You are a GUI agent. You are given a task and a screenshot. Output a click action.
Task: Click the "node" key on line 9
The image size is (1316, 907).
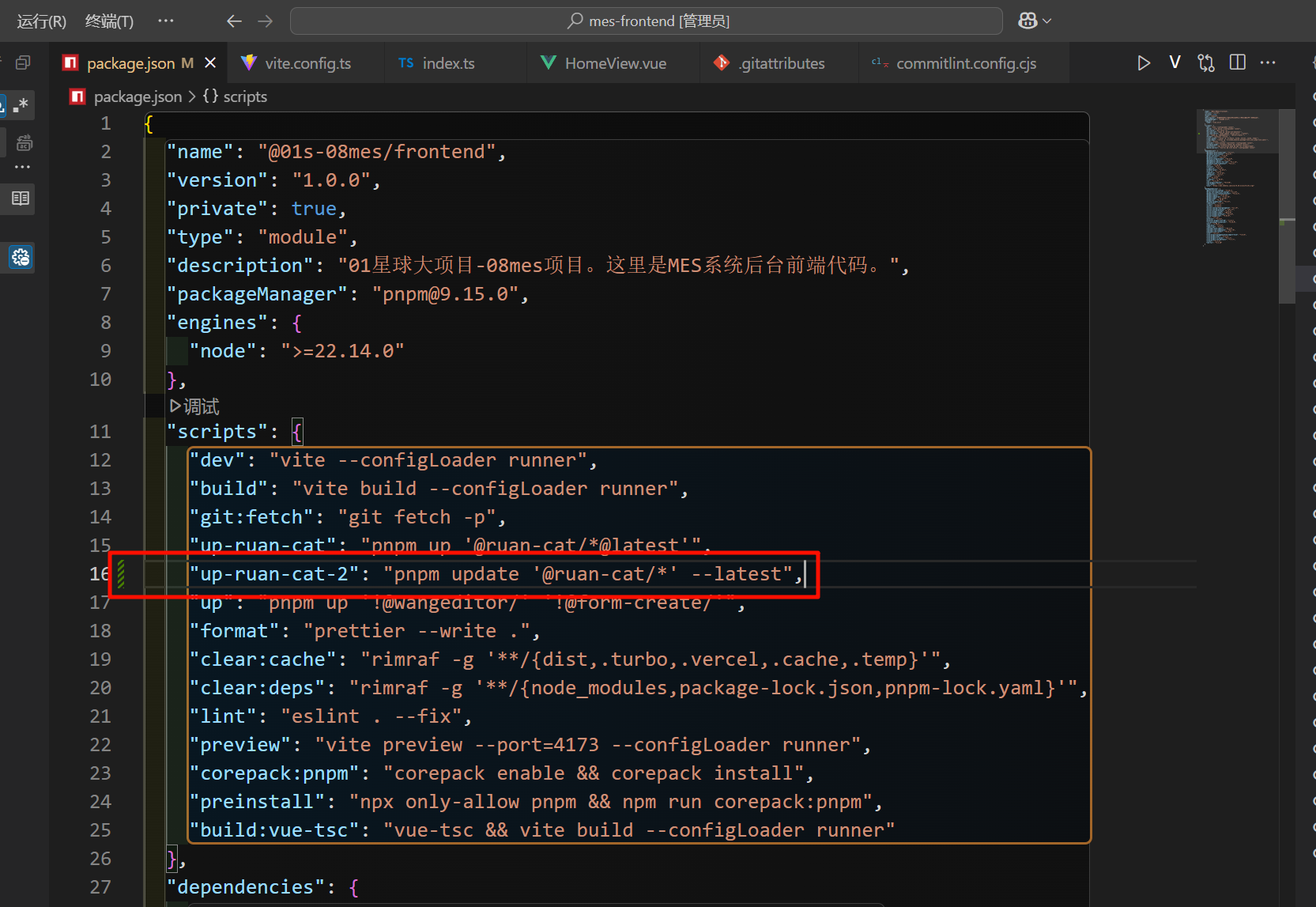pyautogui.click(x=223, y=351)
